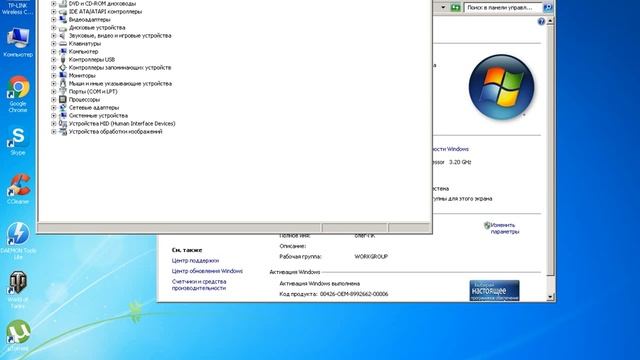
Task: Click the blue help icon in System window
Action: (541, 22)
